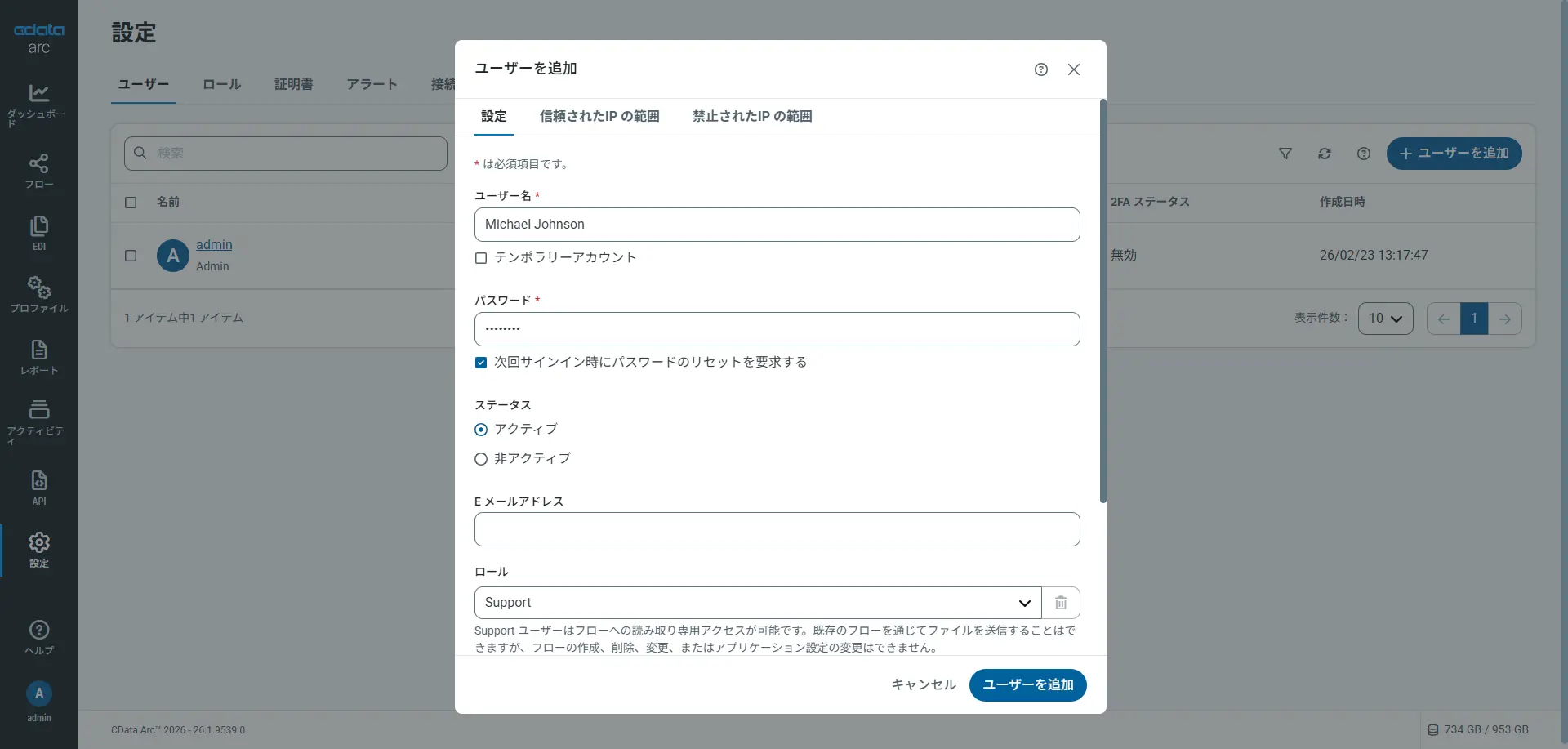The width and height of the screenshot is (1568, 749).
Task: Select the 非アクティブ status radio button
Action: (481, 459)
